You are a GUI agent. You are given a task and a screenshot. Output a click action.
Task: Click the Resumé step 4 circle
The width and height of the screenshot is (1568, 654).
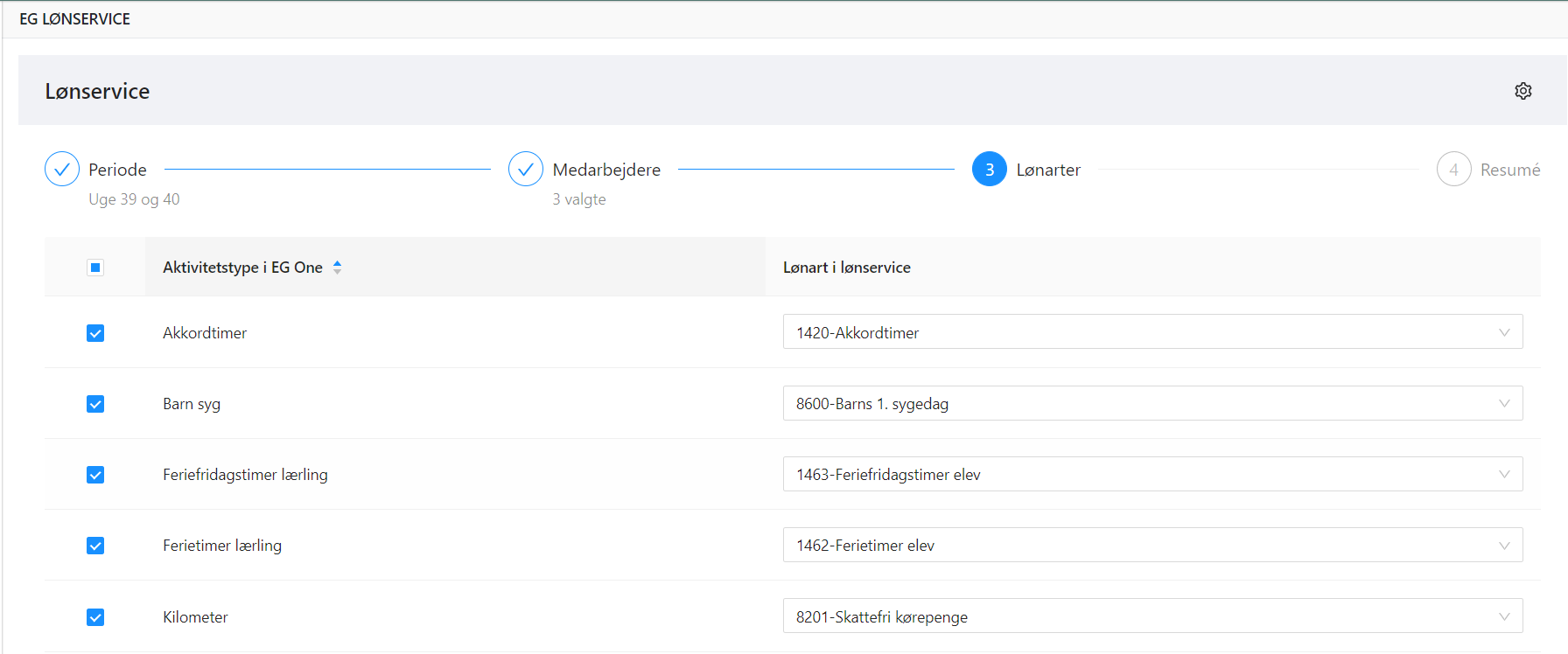[1453, 170]
